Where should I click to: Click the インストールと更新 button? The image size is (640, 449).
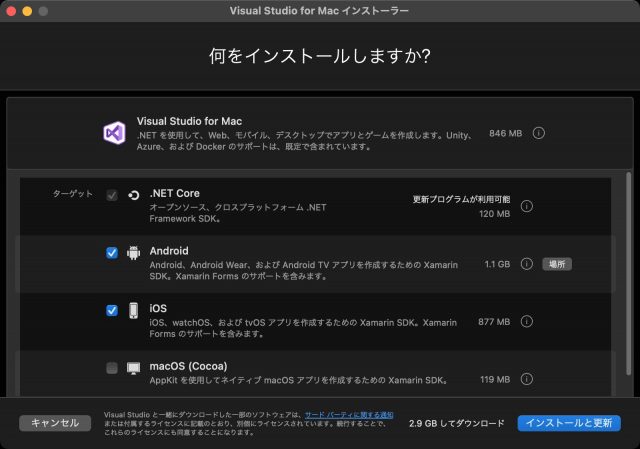569,423
